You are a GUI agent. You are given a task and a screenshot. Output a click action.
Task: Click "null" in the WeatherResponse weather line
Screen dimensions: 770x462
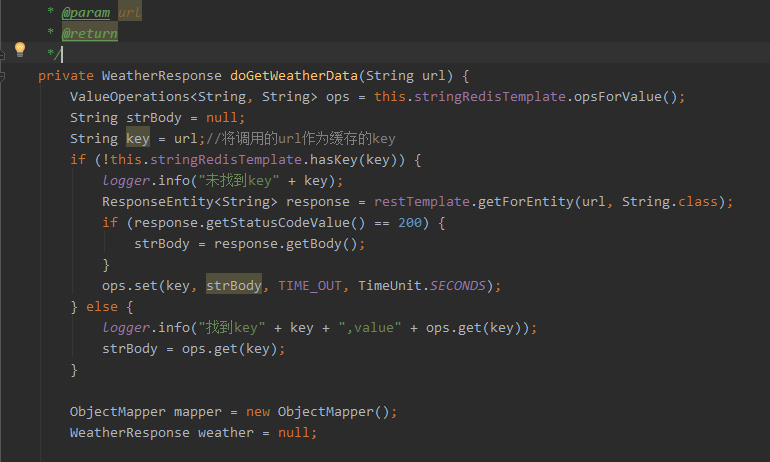[294, 433]
